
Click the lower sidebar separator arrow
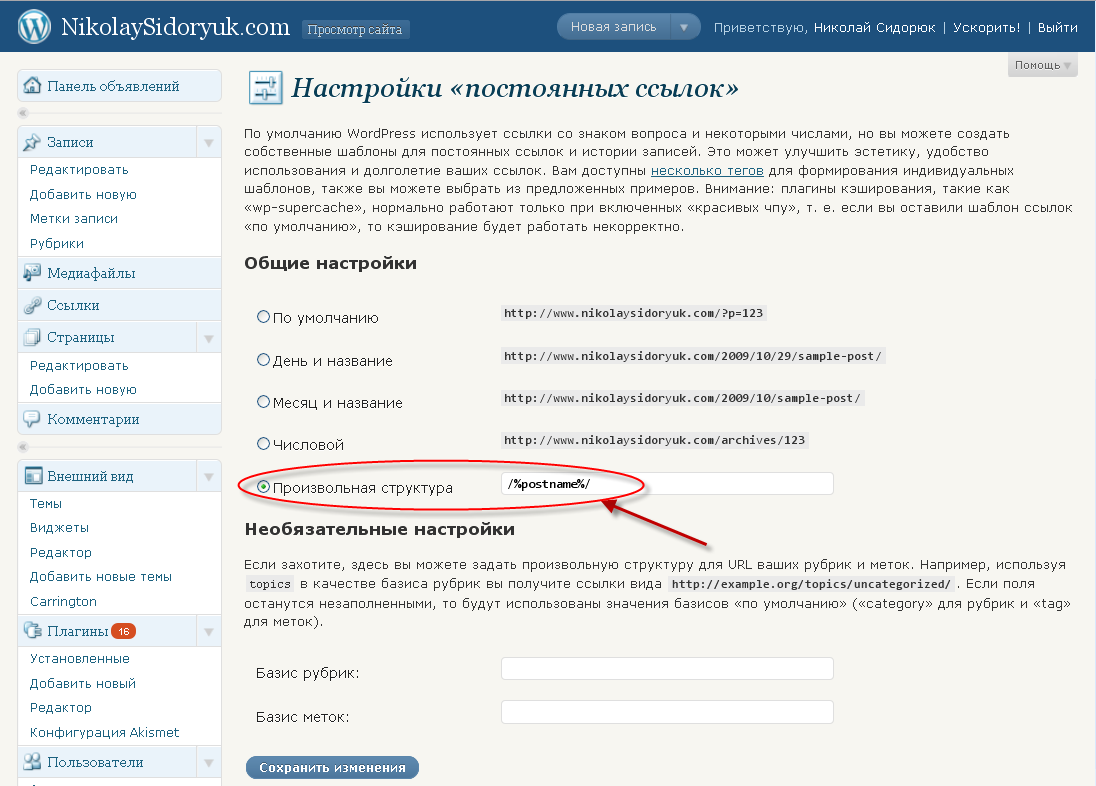pos(23,446)
